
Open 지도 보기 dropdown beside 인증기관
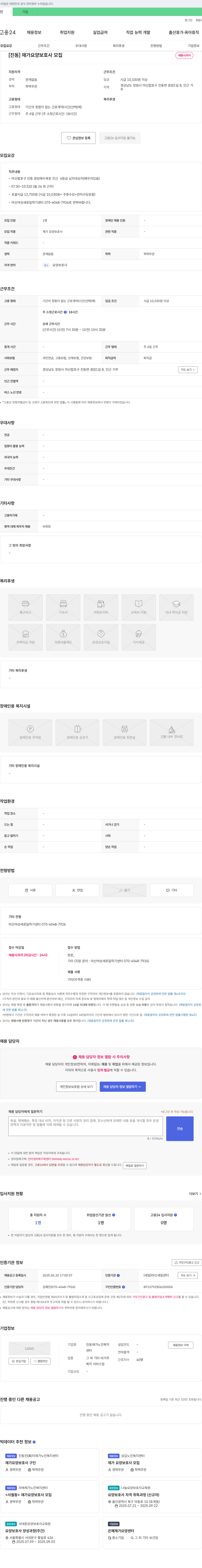[188, 1275]
